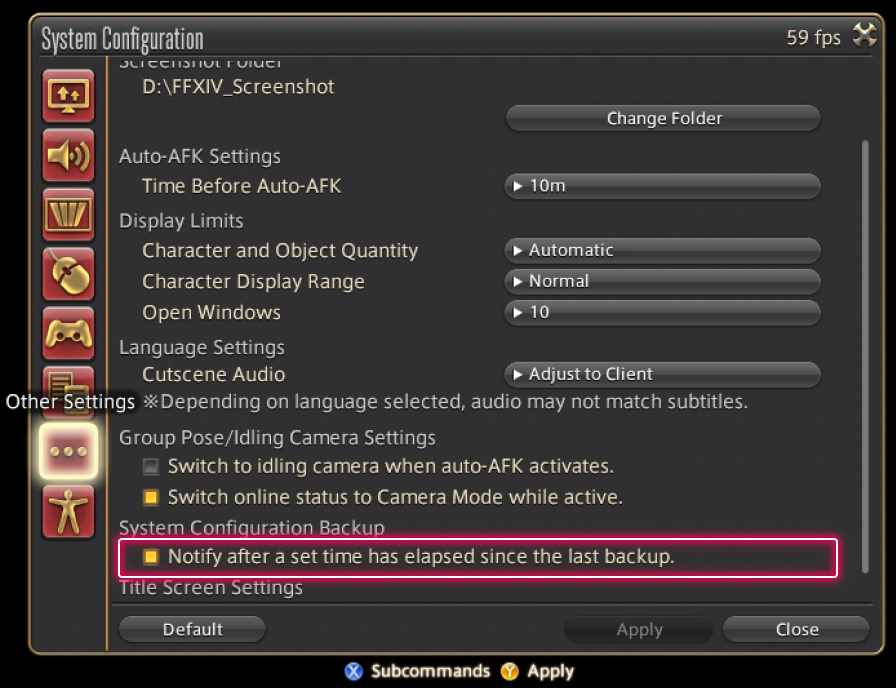Open the Accessibility Settings person icon

[x=68, y=511]
